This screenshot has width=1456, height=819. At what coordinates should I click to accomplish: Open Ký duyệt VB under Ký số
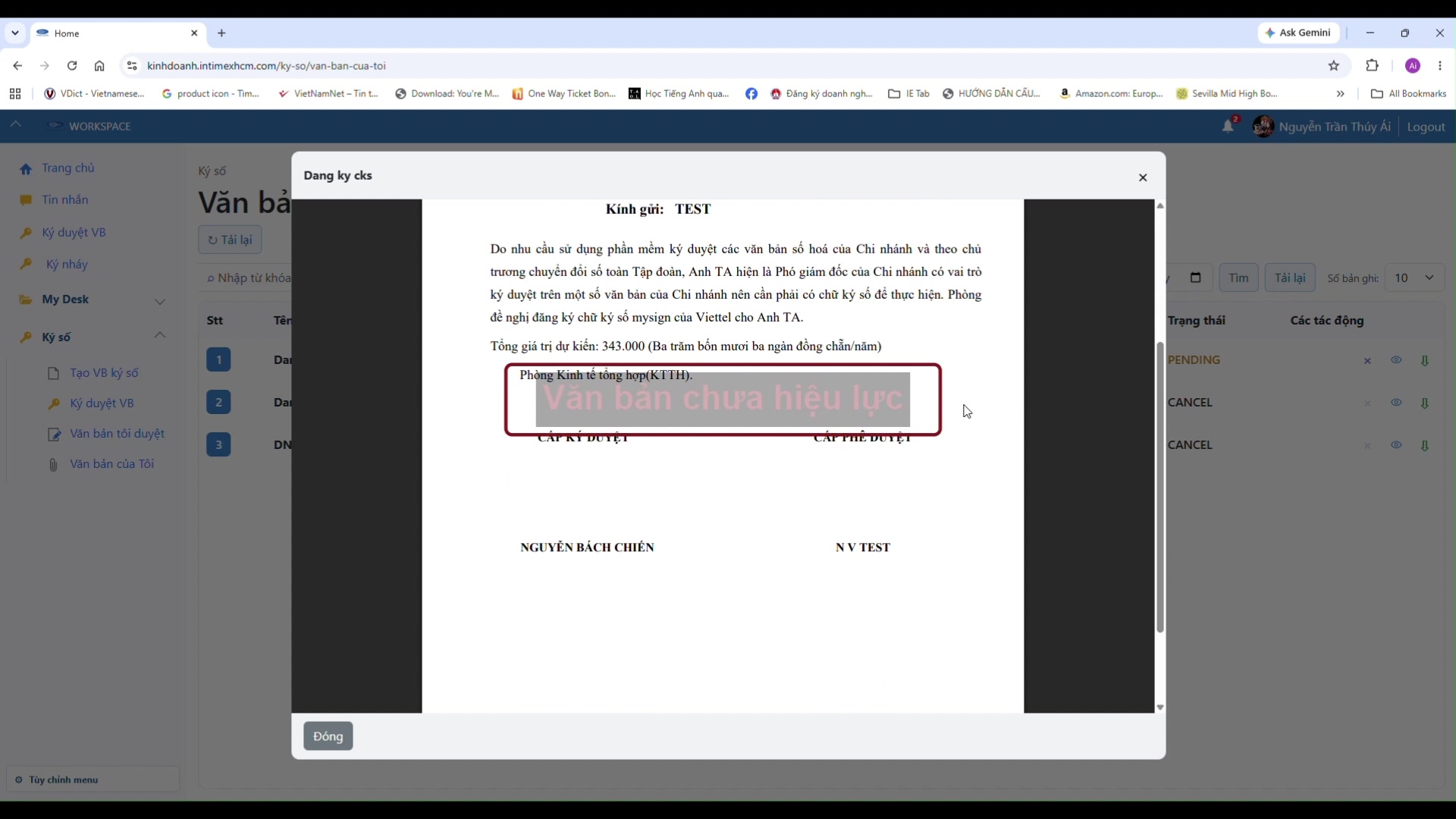pyautogui.click(x=102, y=403)
